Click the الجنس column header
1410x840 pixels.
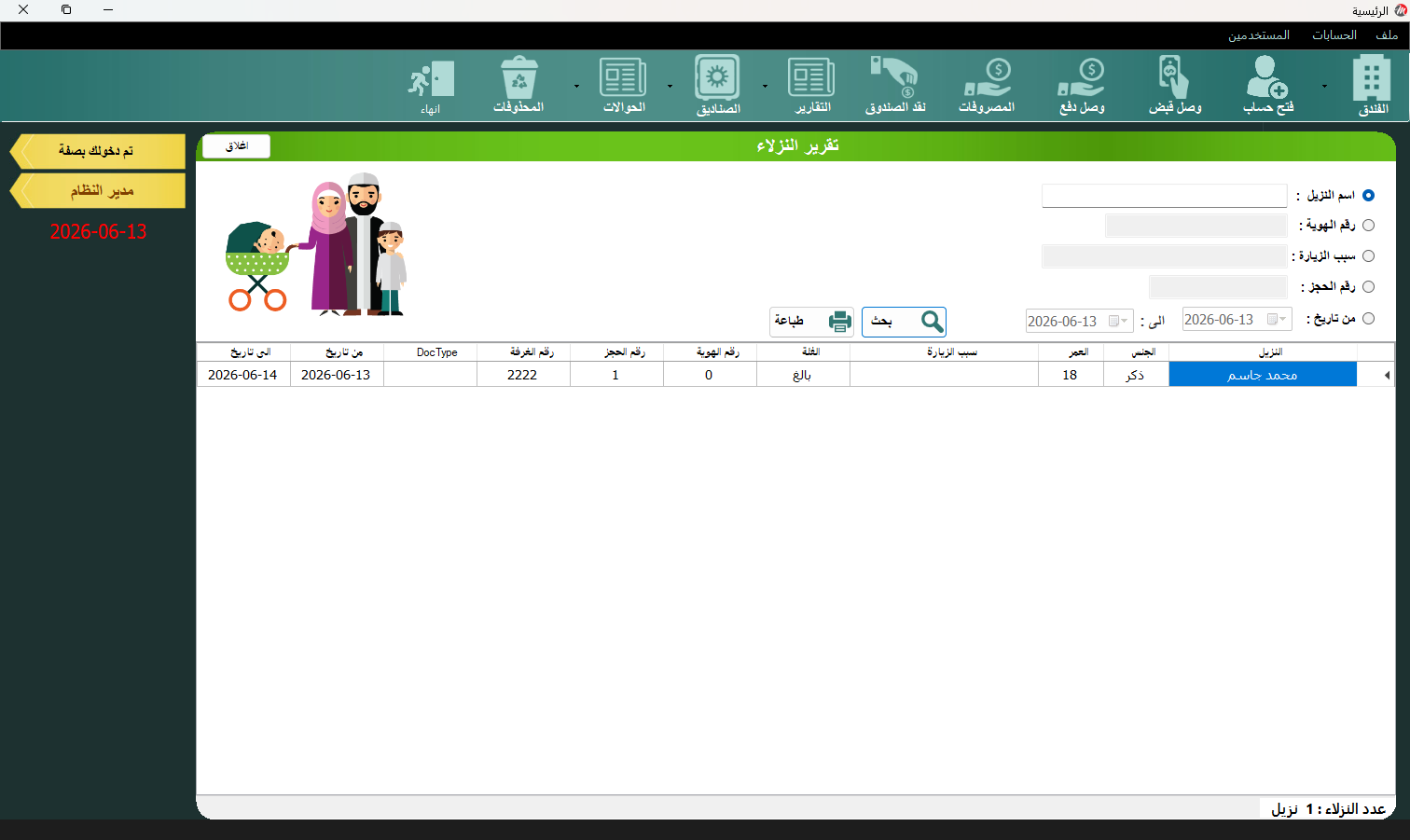[x=1136, y=352]
